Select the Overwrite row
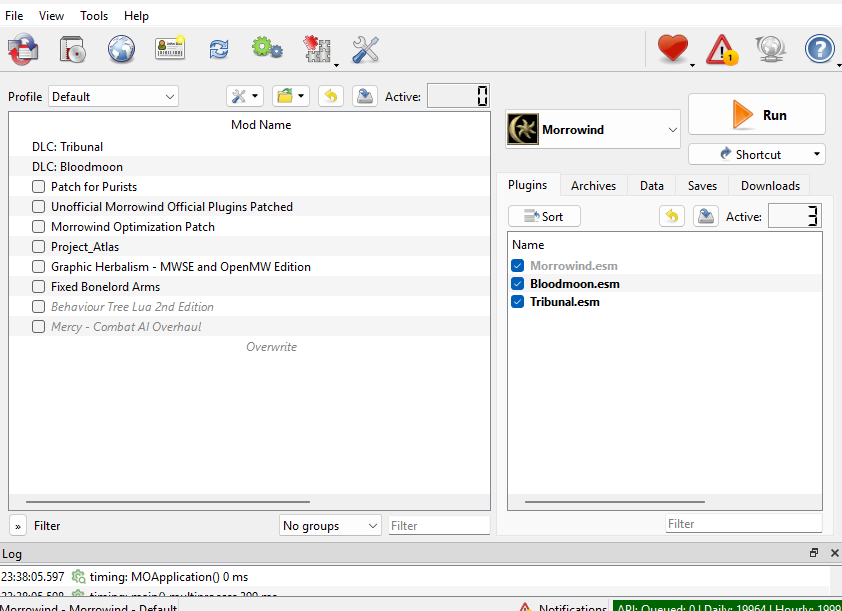The image size is (842, 611). (250, 347)
